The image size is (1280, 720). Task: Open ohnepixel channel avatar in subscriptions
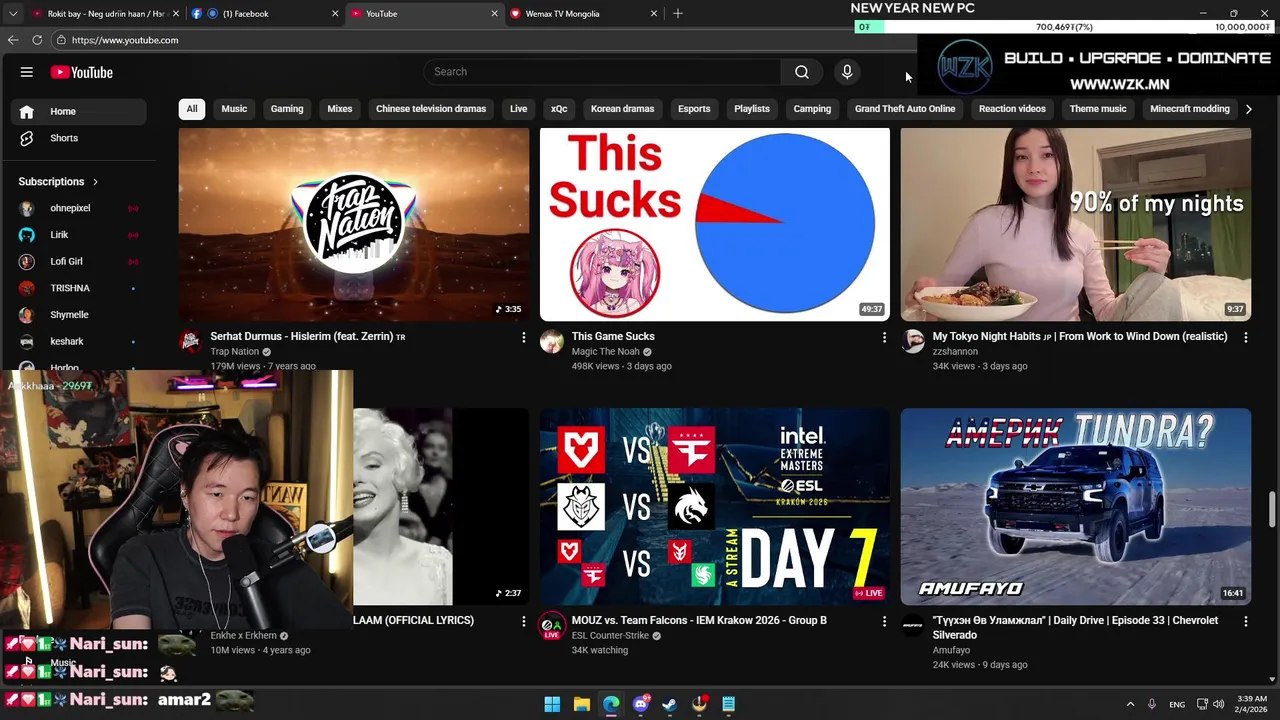27,208
